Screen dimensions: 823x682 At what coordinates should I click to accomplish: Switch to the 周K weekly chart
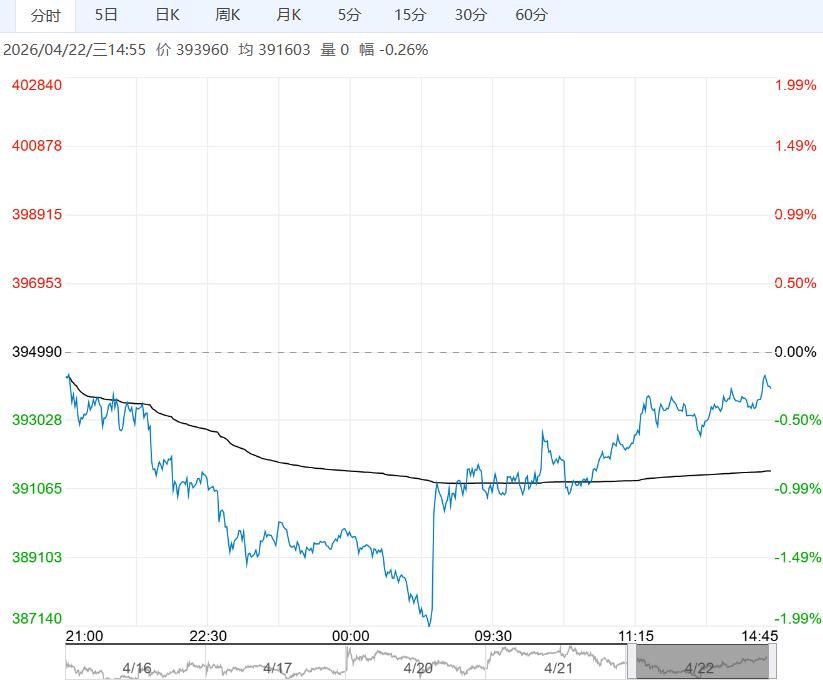pyautogui.click(x=228, y=15)
